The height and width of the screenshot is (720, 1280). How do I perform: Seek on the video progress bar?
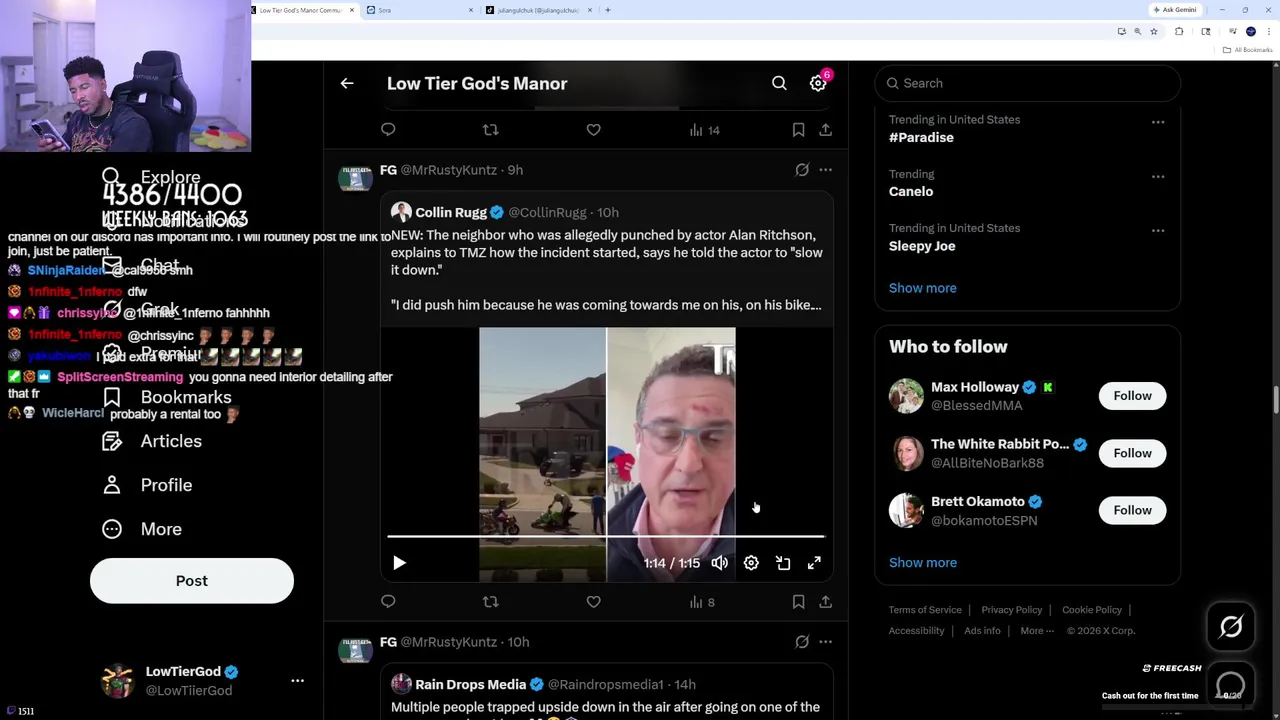[606, 537]
